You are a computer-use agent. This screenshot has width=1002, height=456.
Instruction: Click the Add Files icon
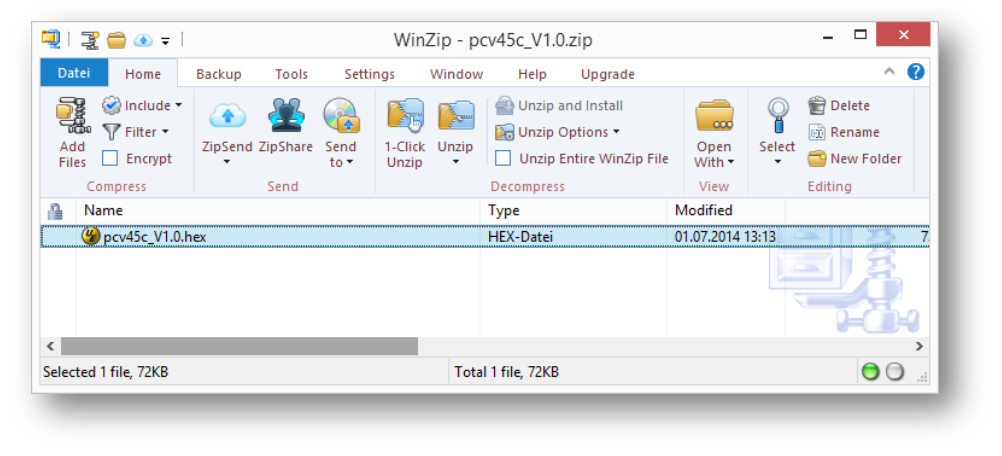coord(72,117)
